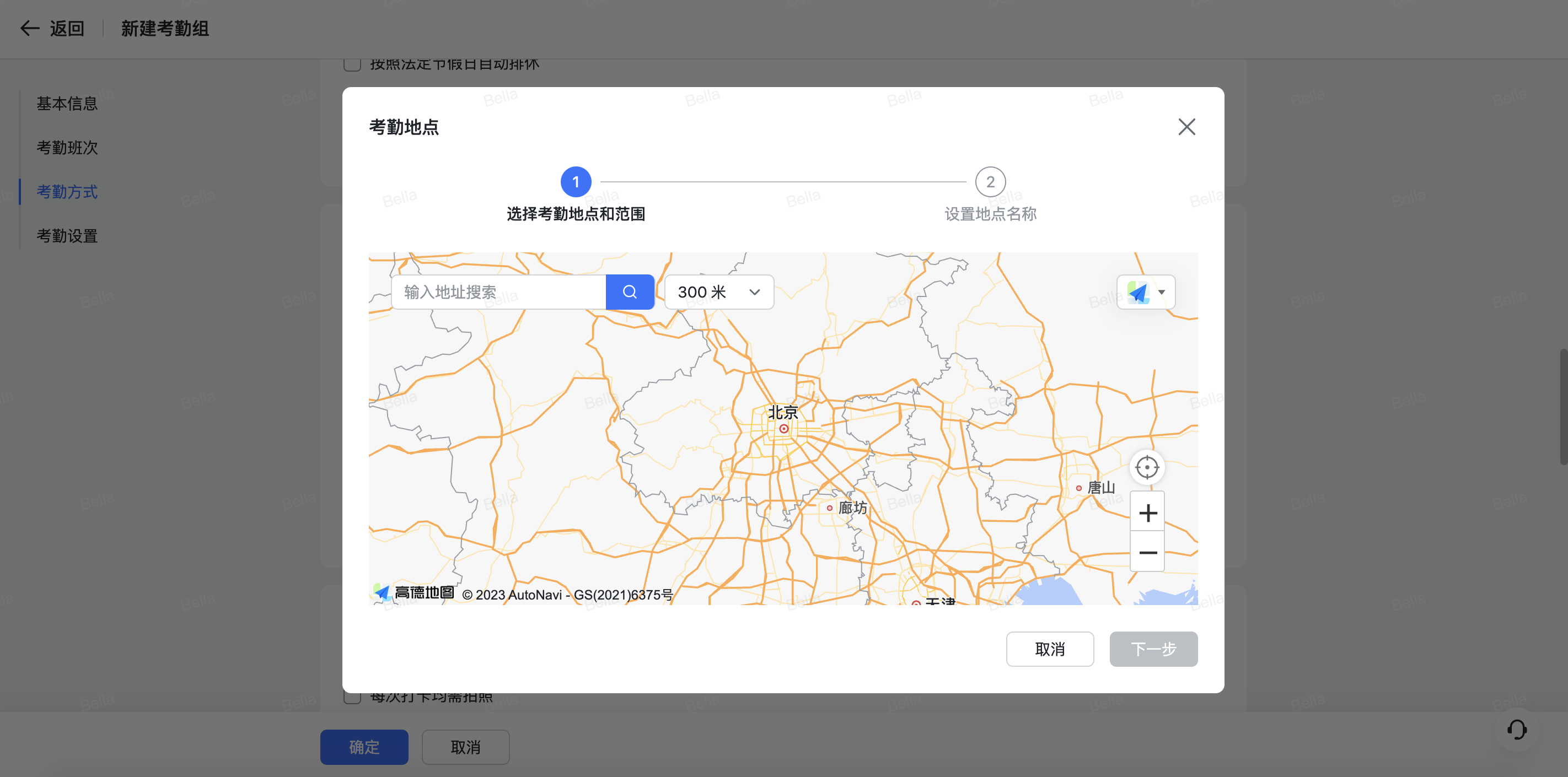Open 考勤方式 in the sidebar
The width and height of the screenshot is (1568, 777).
click(x=67, y=192)
